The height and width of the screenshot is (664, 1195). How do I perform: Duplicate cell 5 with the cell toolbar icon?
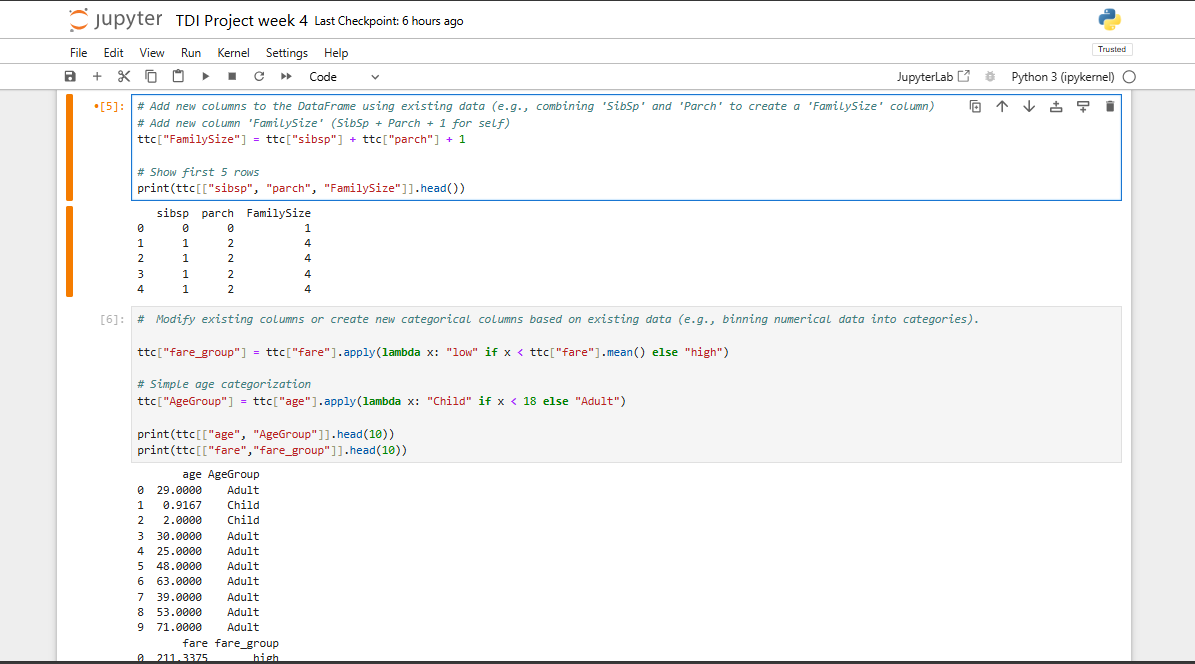pyautogui.click(x=976, y=107)
